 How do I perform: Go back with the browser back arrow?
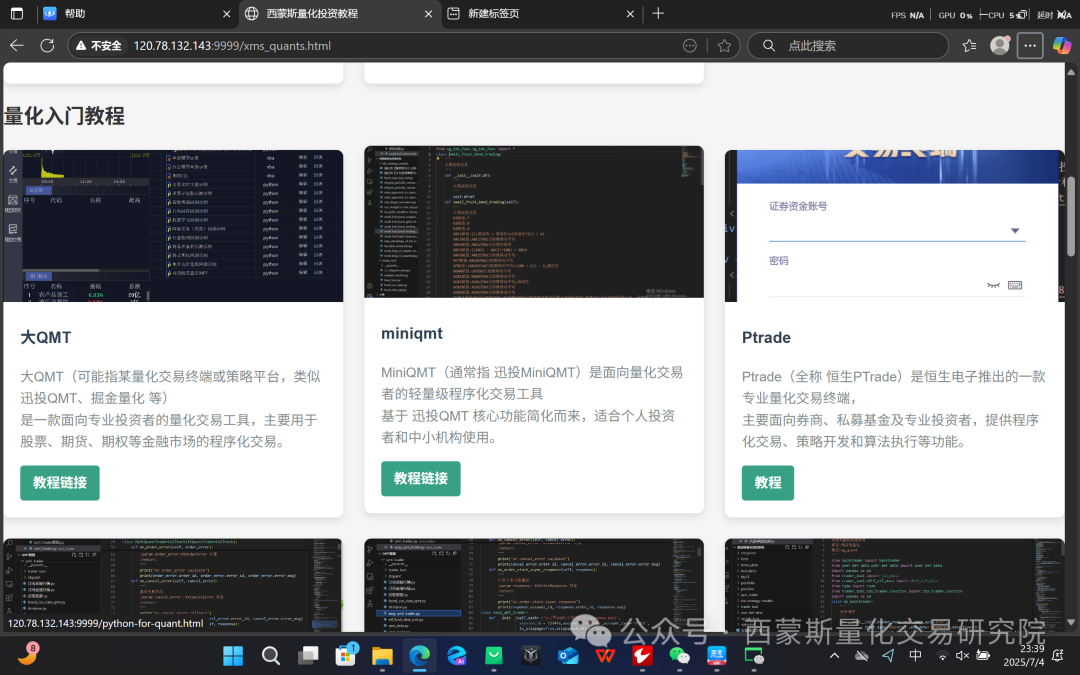pos(17,45)
